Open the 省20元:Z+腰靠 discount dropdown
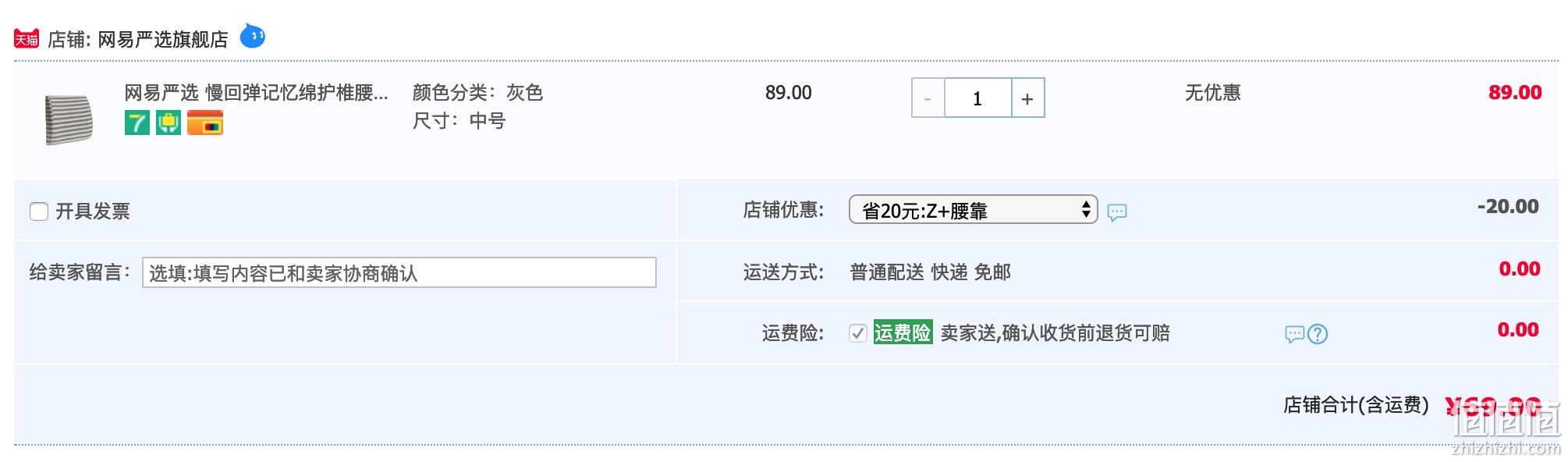Screen dimensions: 1568x462 [973, 210]
